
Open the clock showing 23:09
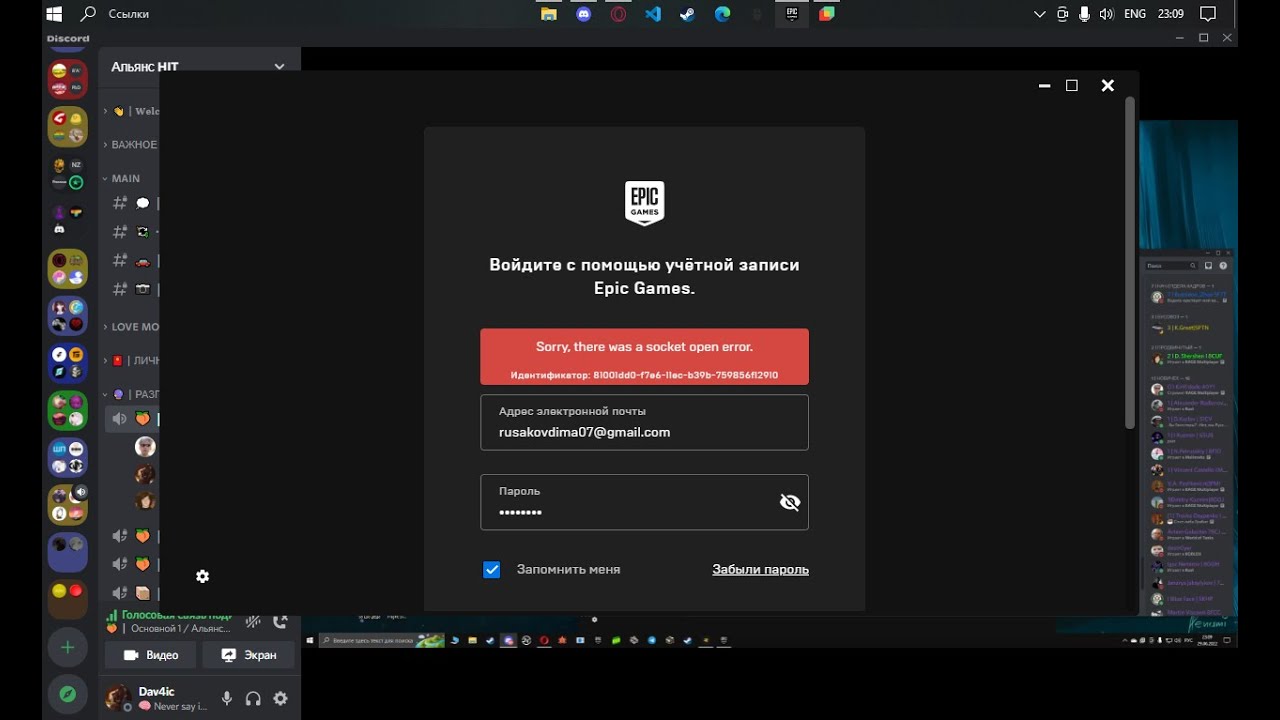click(1171, 14)
